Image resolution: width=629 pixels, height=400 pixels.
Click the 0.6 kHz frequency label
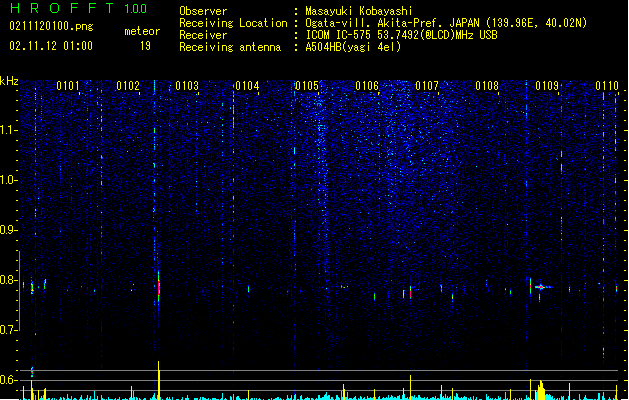(x=8, y=380)
